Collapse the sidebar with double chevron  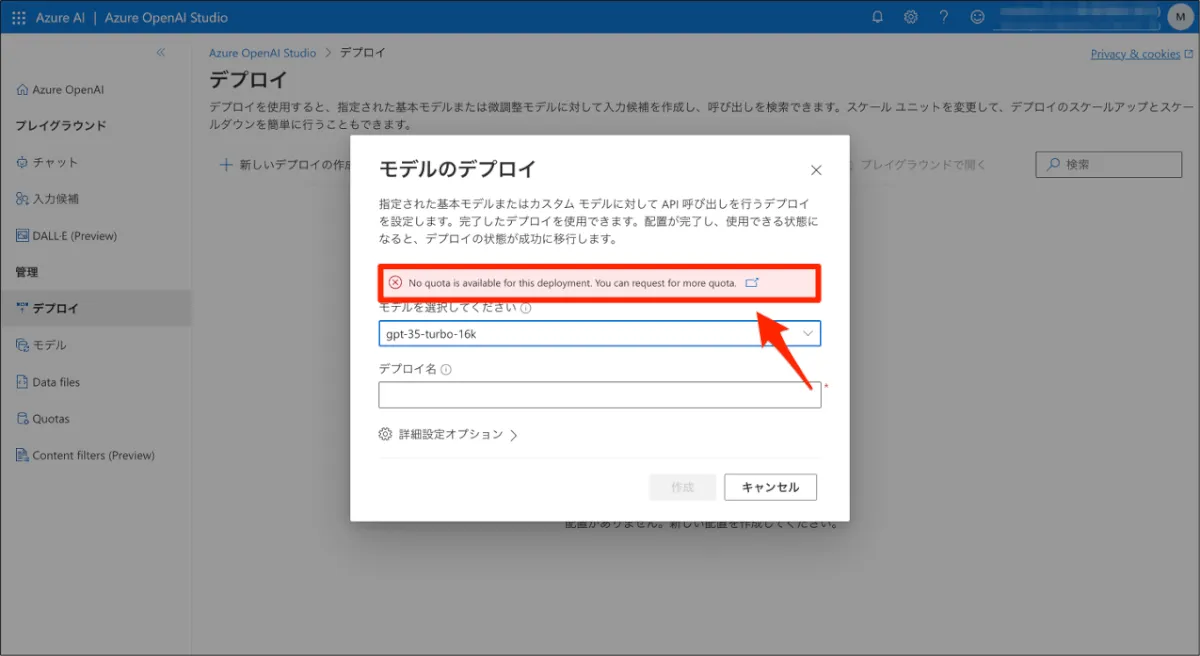click(x=161, y=52)
